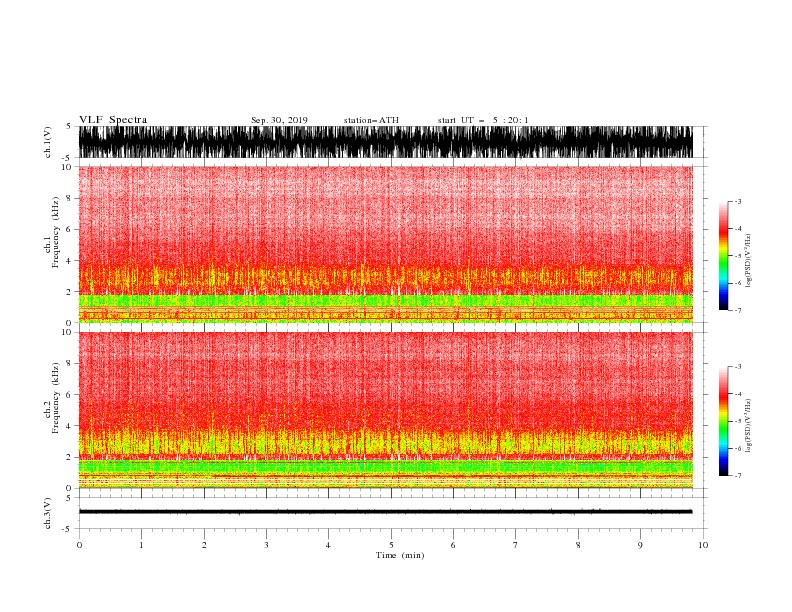Click the time axis tick label '5'
Screen dimensions: 792x612
click(391, 545)
